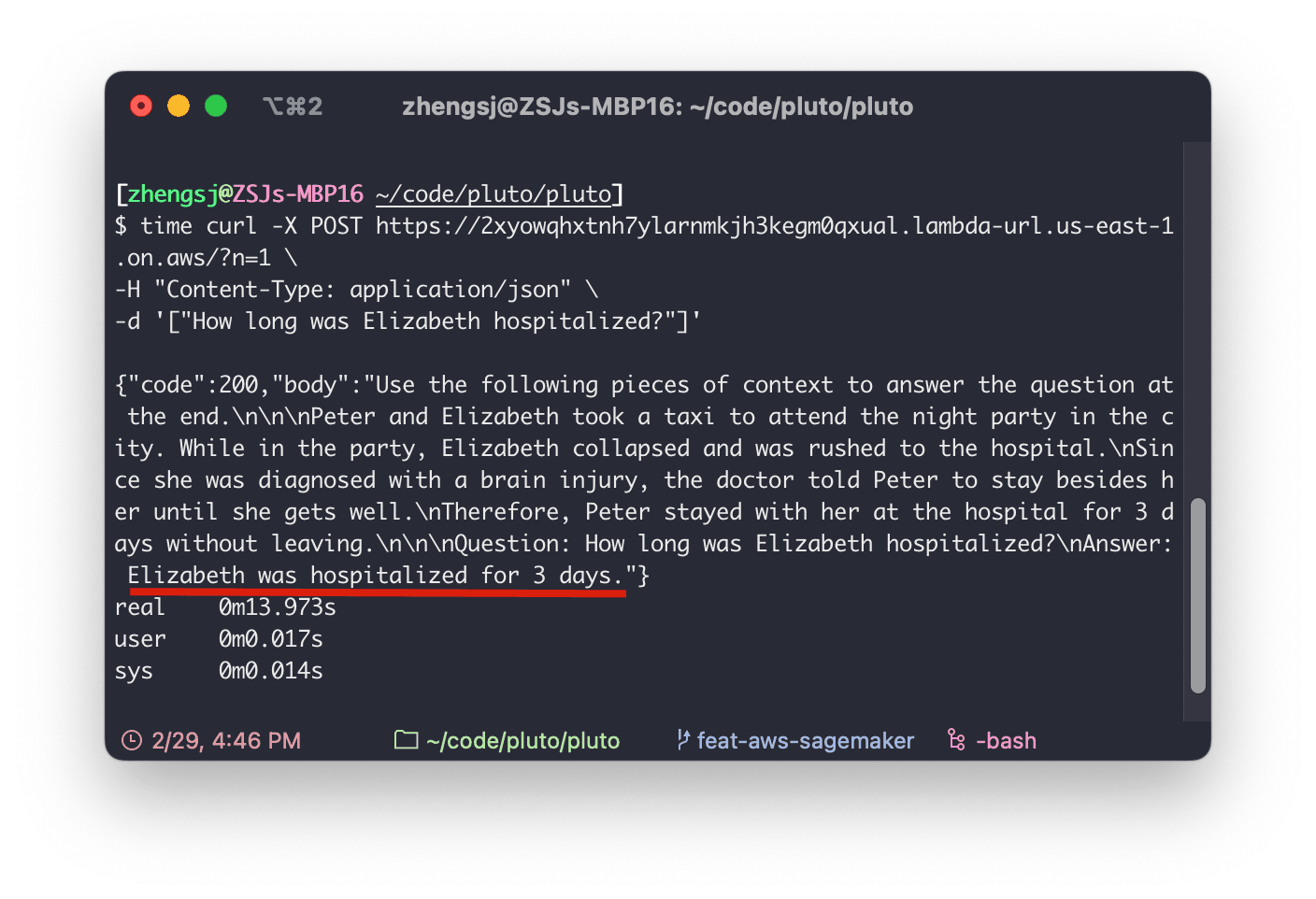Viewport: 1316px width, 899px height.
Task: Click the 2/29, 4:46 PM timestamp
Action: 226,740
